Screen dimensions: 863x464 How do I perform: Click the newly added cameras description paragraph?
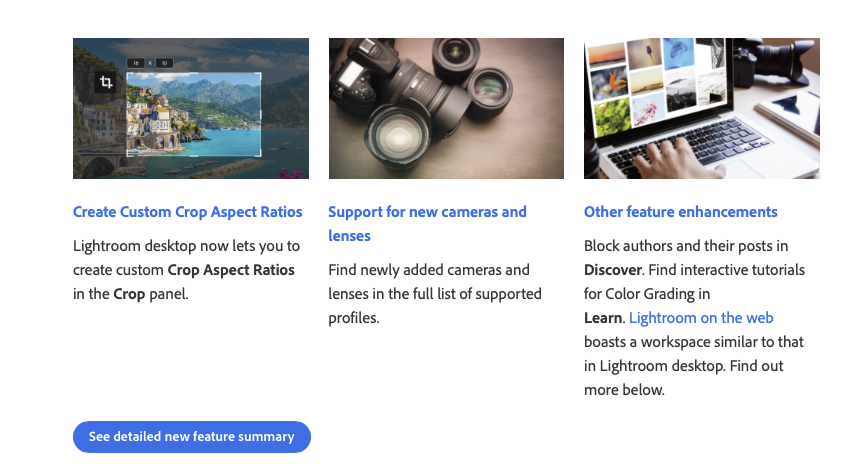pyautogui.click(x=434, y=294)
